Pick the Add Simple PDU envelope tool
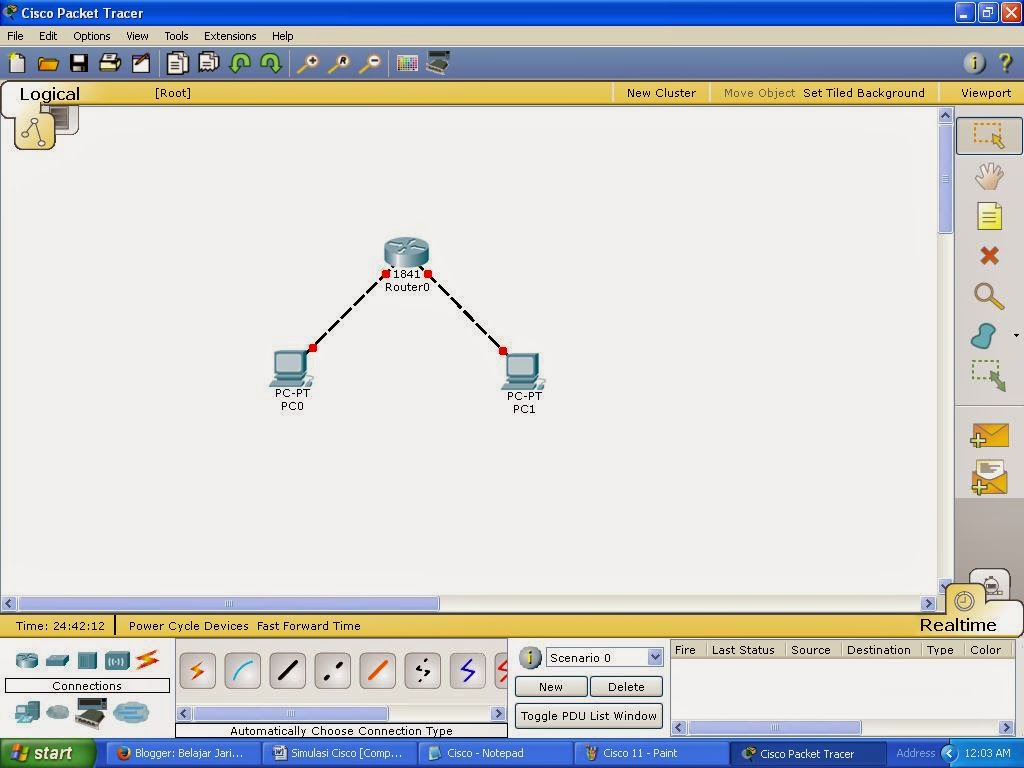 (x=989, y=435)
